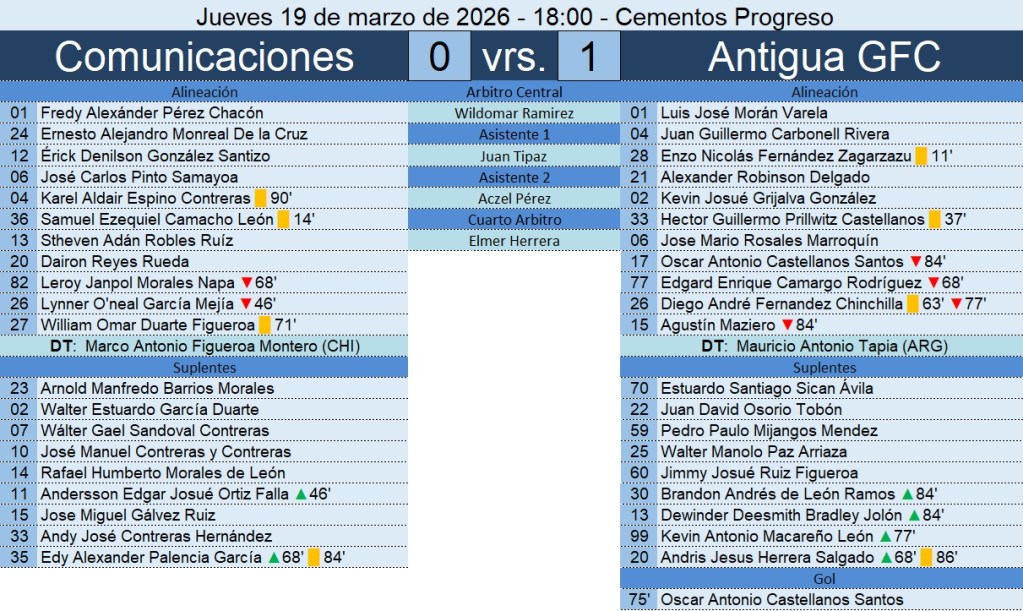The width and height of the screenshot is (1023, 611).
Task: Click goal scorer Oscar Antonio Castellanos Santos at 75'
Action: coord(782,600)
